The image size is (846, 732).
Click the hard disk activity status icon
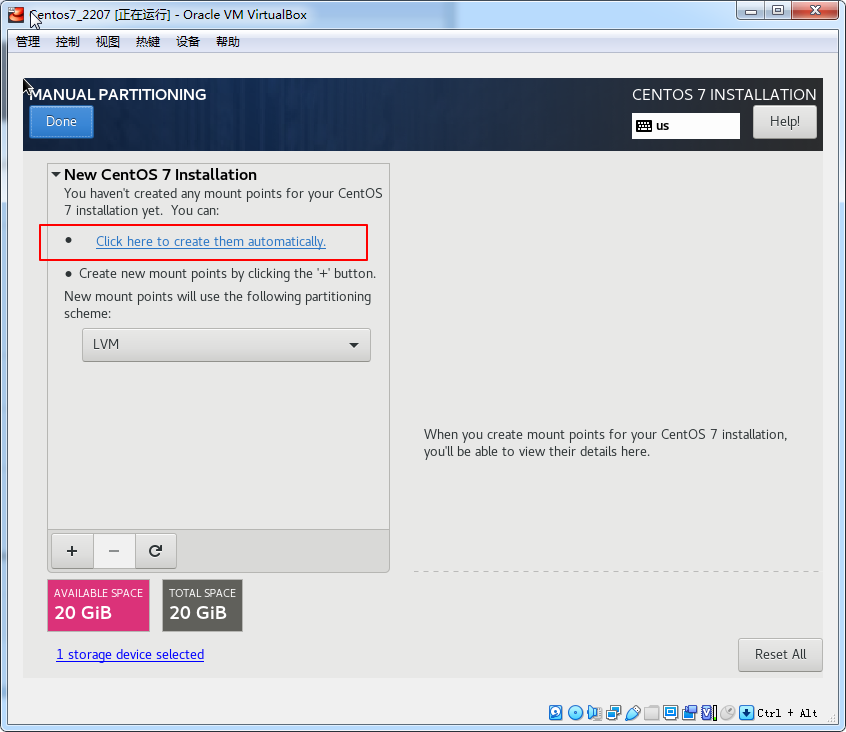point(556,713)
